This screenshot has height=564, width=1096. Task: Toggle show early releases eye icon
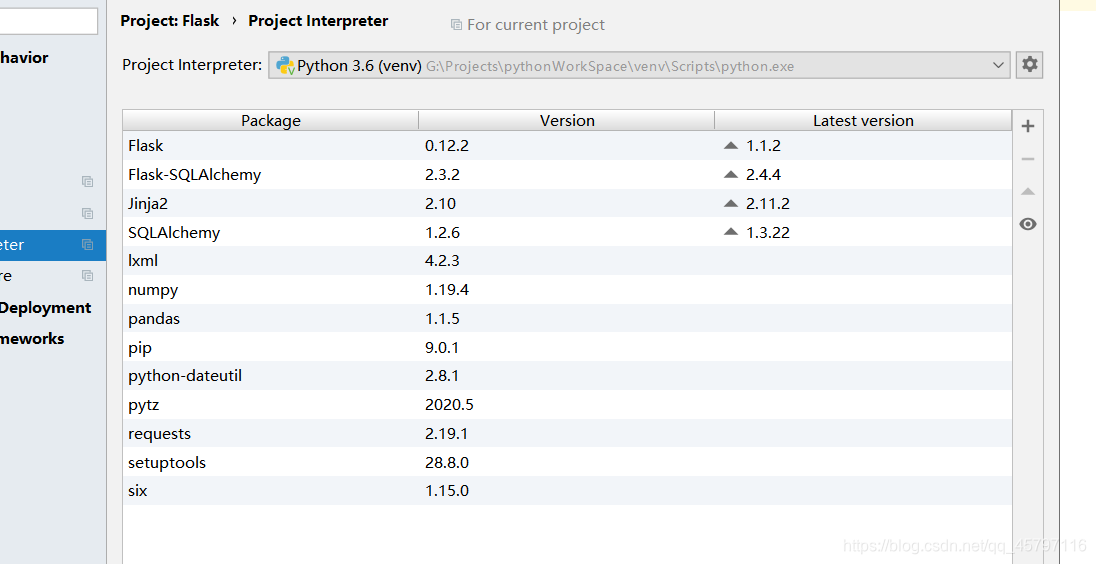pos(1028,224)
